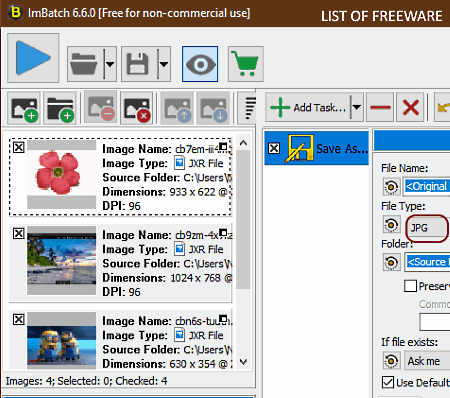Open the green shopping cart purchase button
The image size is (450, 398).
point(246,64)
